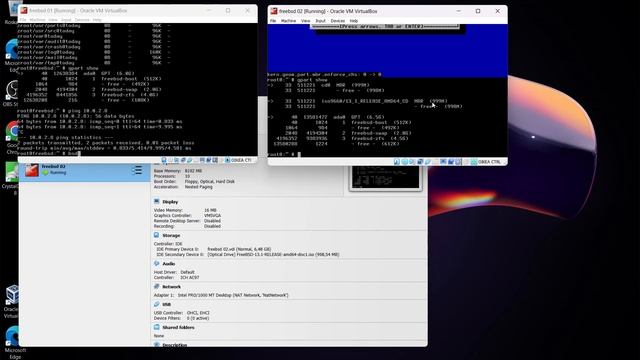Click network indicator in freebsd 02 status bar
640x360 pixels.
point(420,162)
